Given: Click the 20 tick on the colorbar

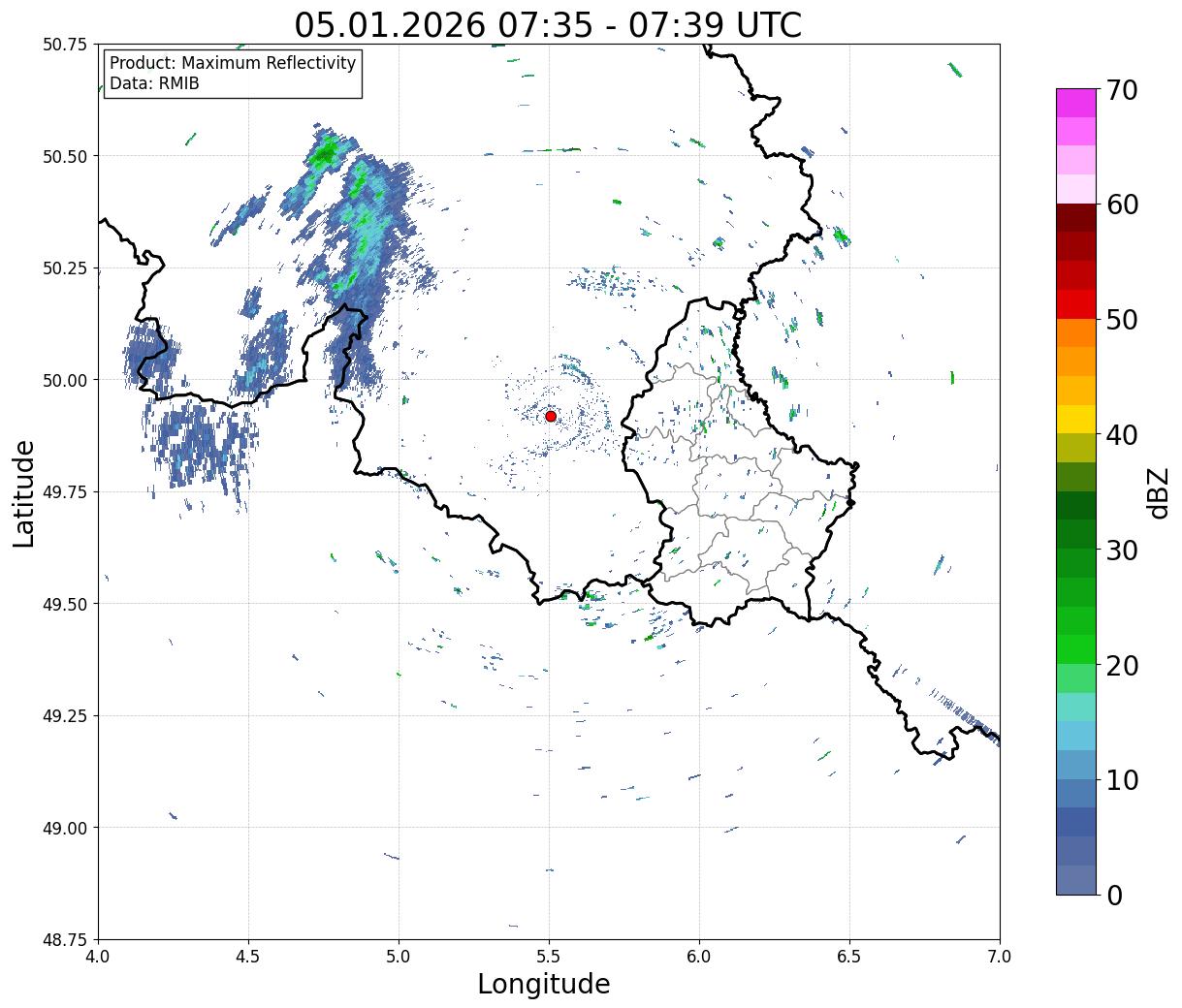Looking at the screenshot, I should pyautogui.click(x=1121, y=666).
